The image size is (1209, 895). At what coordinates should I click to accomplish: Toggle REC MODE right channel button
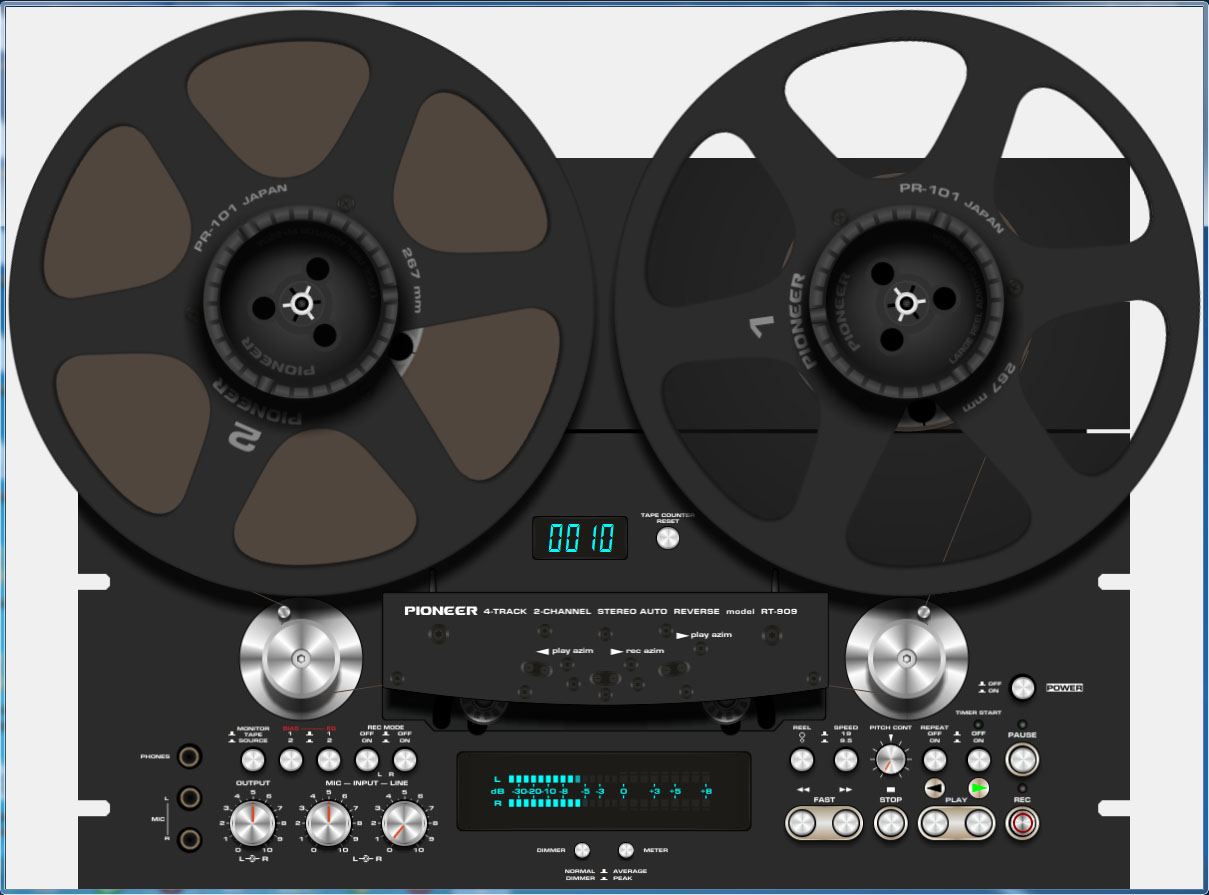click(x=404, y=761)
